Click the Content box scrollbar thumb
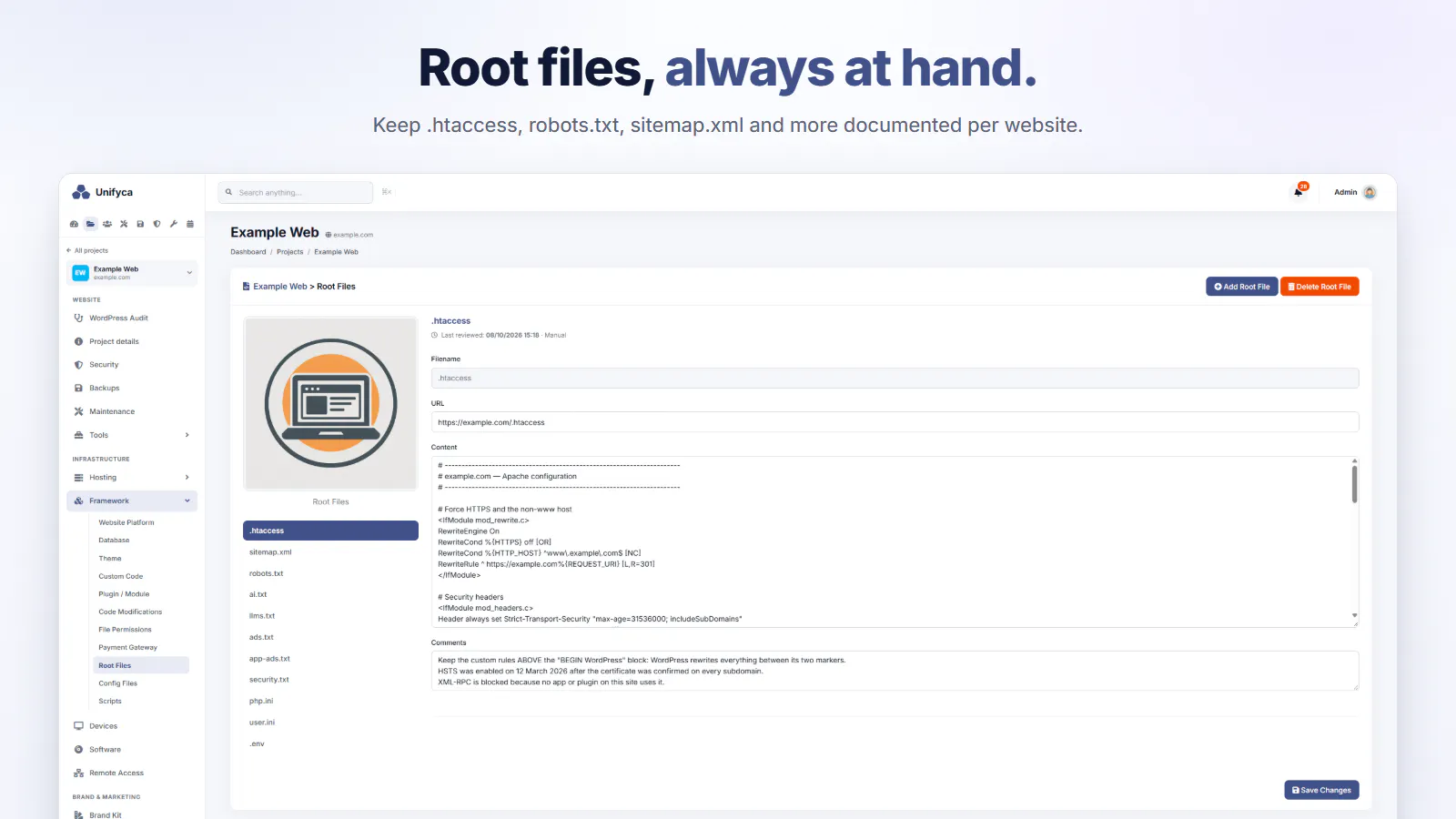 coord(1354,484)
